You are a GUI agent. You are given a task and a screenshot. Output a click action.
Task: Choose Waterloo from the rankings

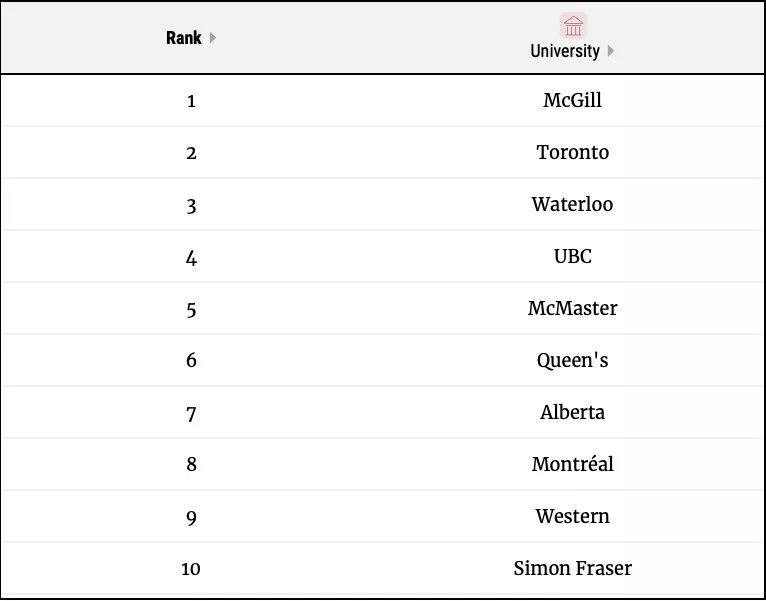(x=573, y=204)
